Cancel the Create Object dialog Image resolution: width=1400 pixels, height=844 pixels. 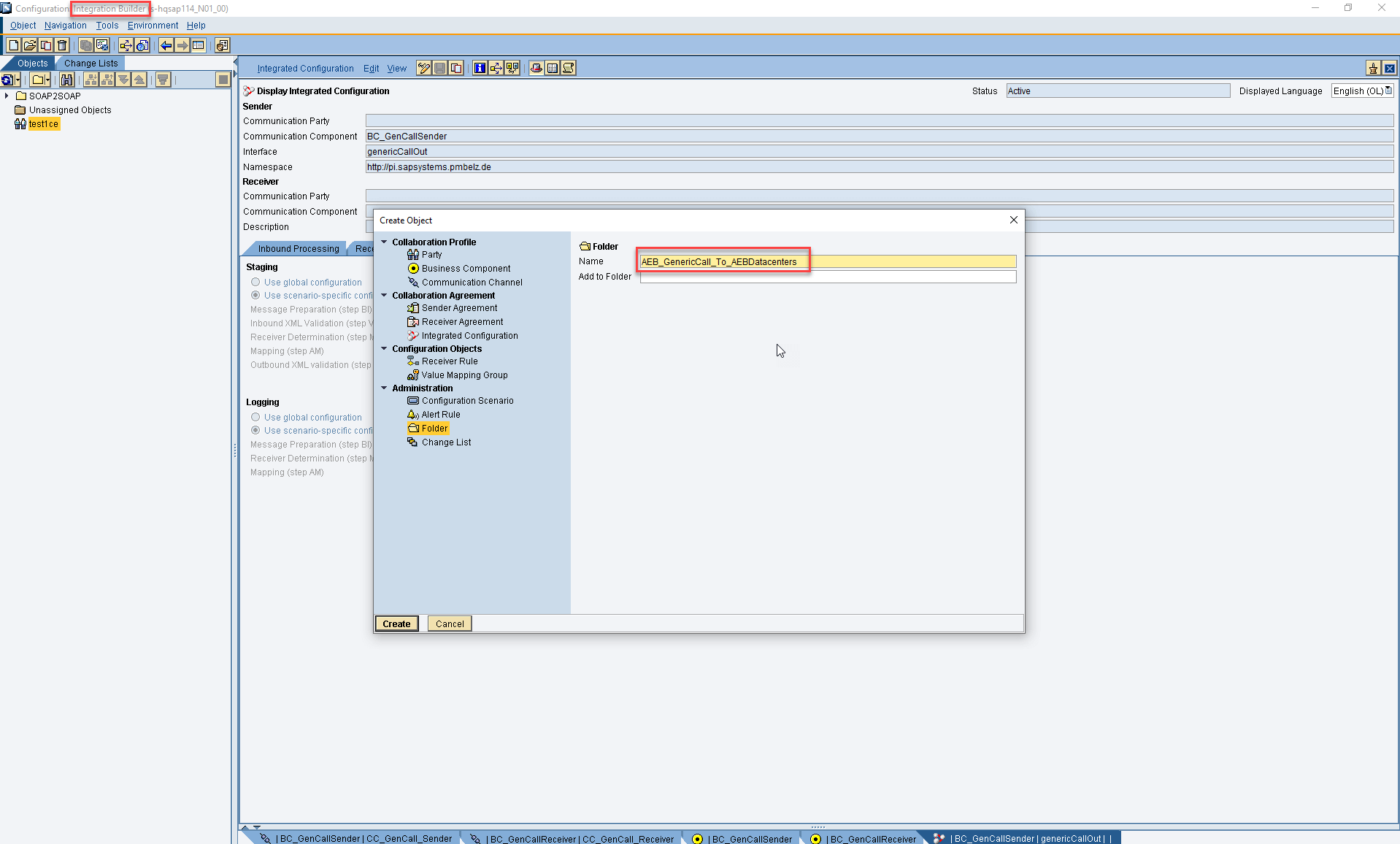(449, 624)
